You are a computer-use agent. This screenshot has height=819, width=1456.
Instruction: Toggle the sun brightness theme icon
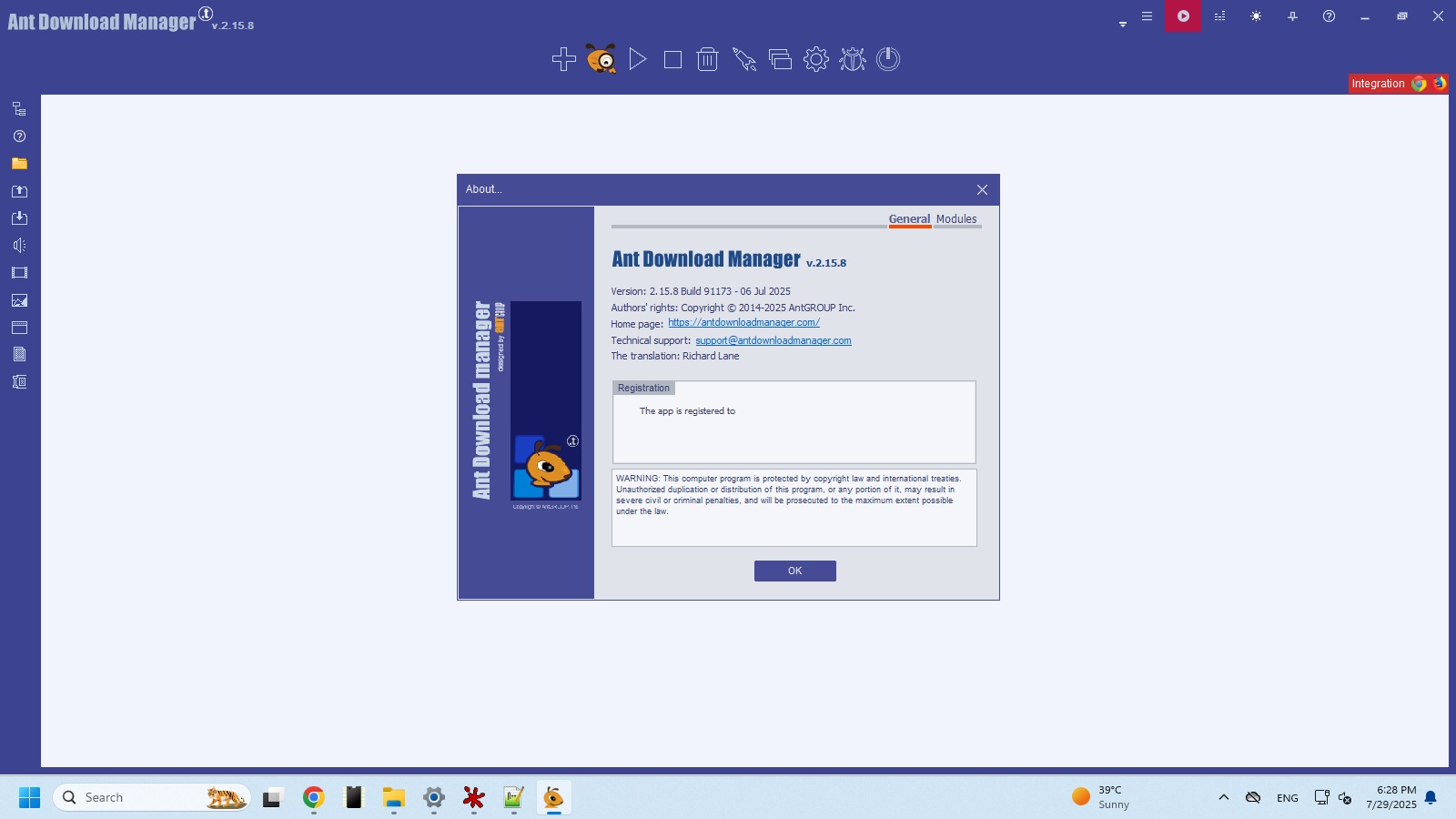coord(1256,16)
